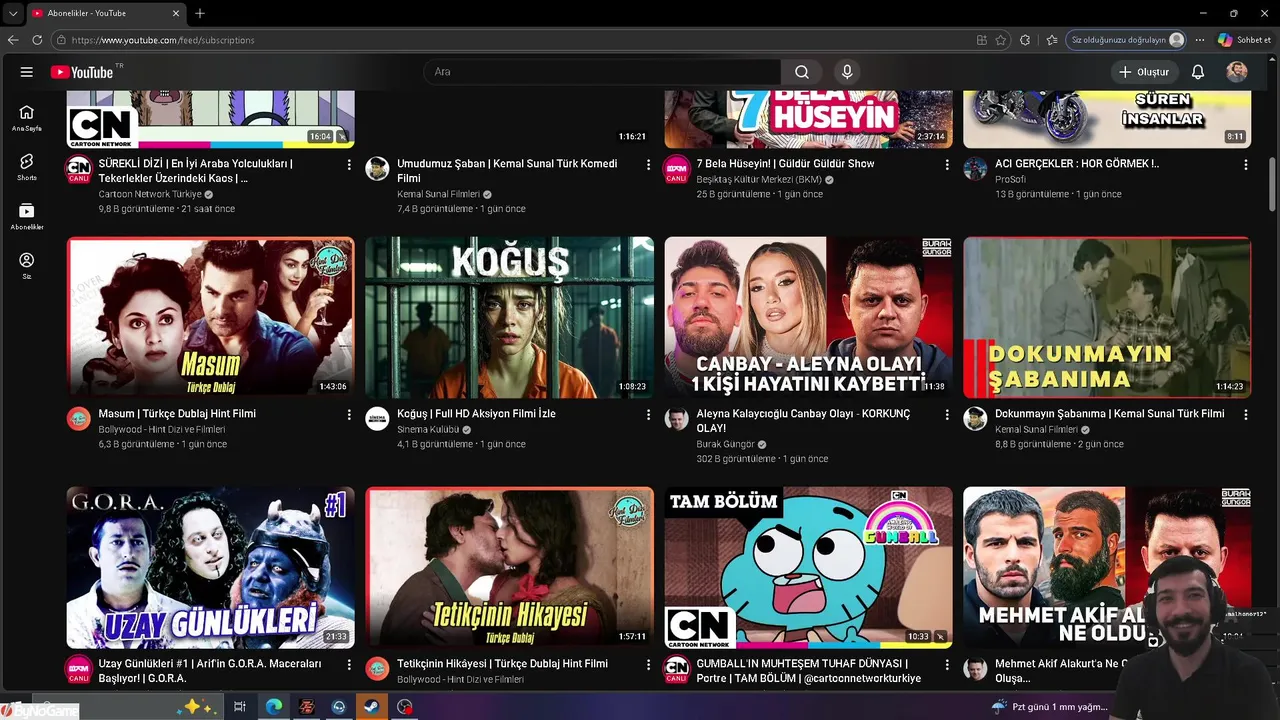
Task: Click the weather widget Pzt günü 1 mm yağmur
Action: 1050,706
